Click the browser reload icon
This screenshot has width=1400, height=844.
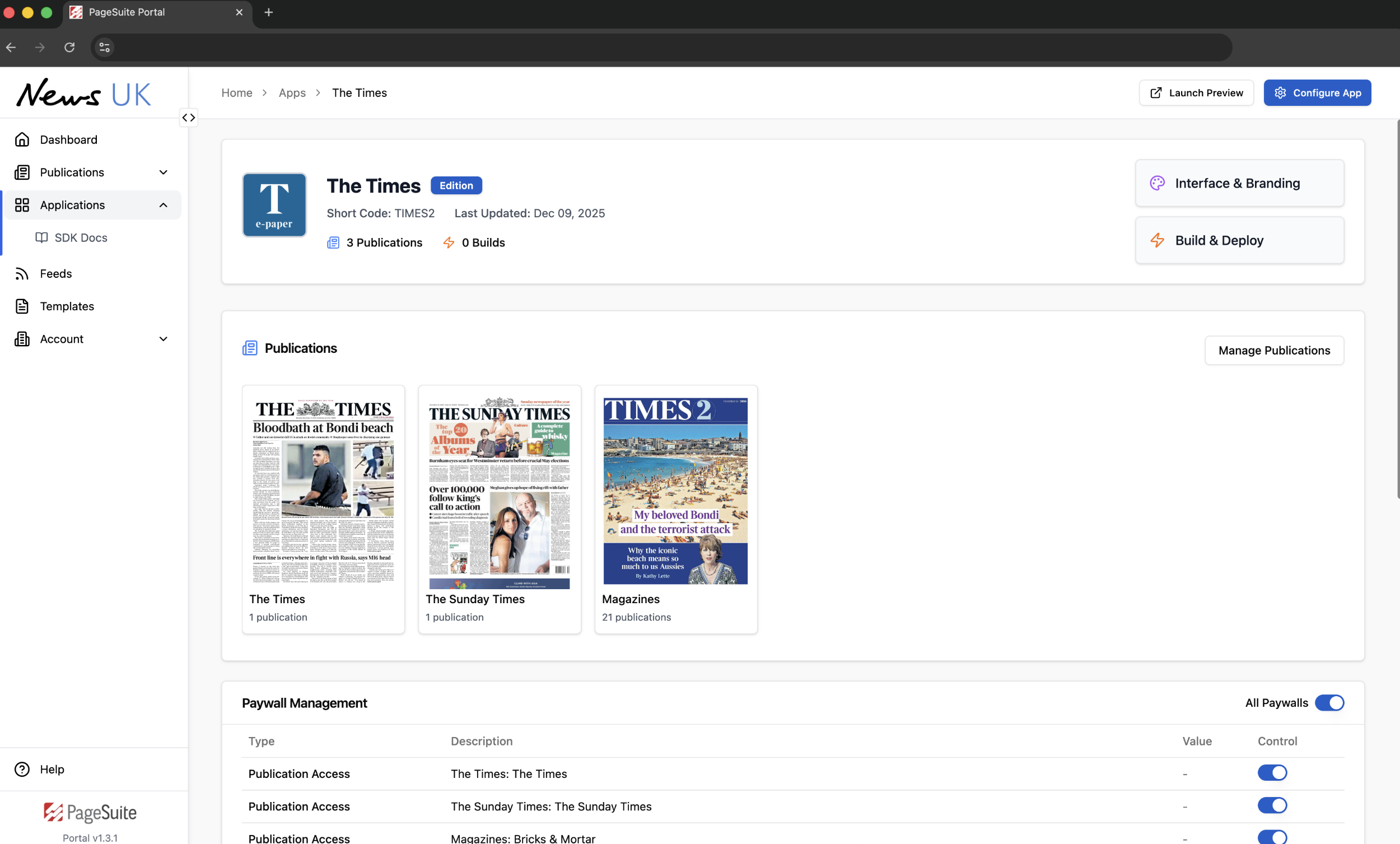pos(69,47)
